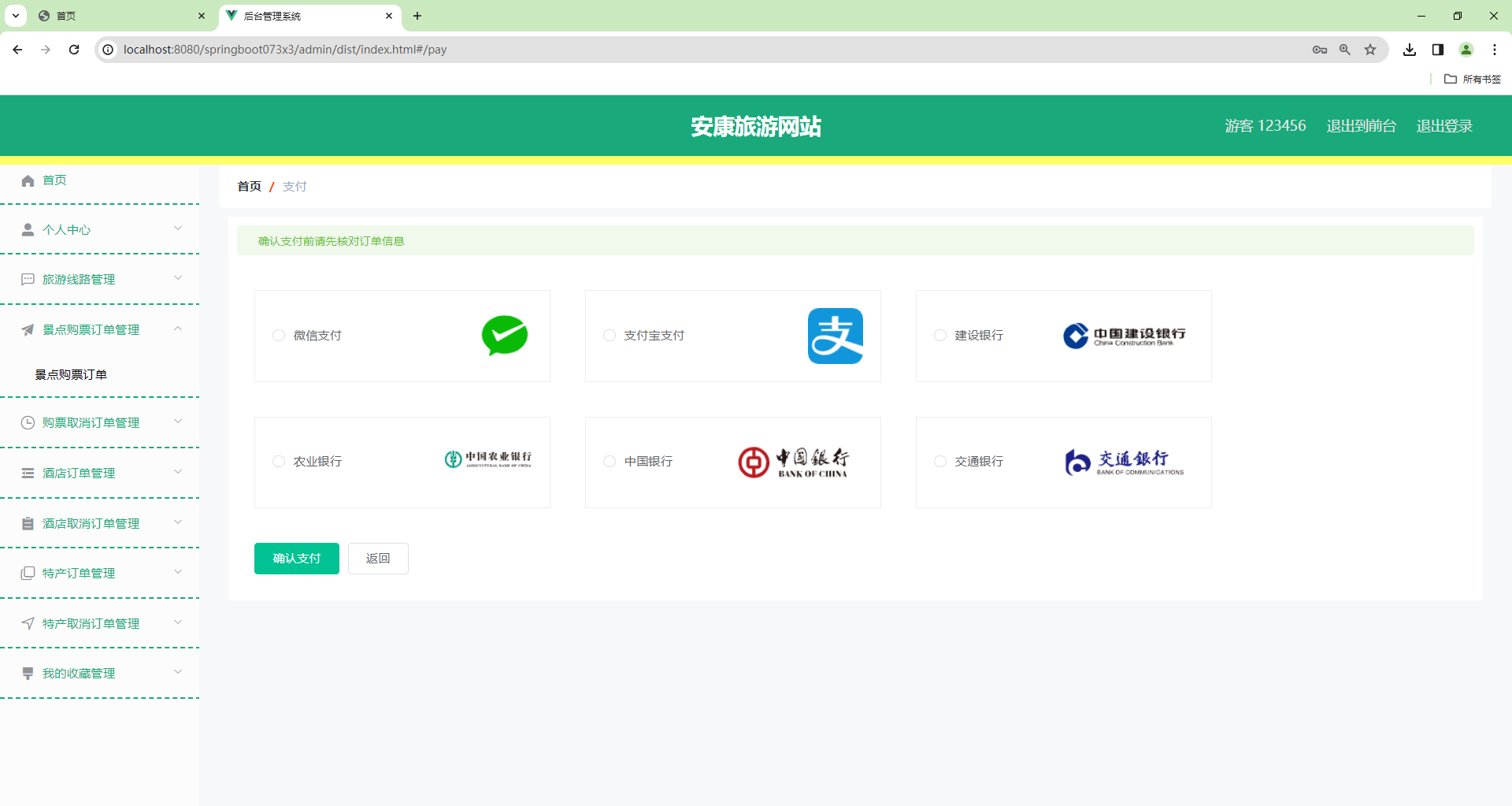This screenshot has width=1512, height=806.
Task: Click the paper plane icon beside 景点购票订单管理
Action: point(28,329)
